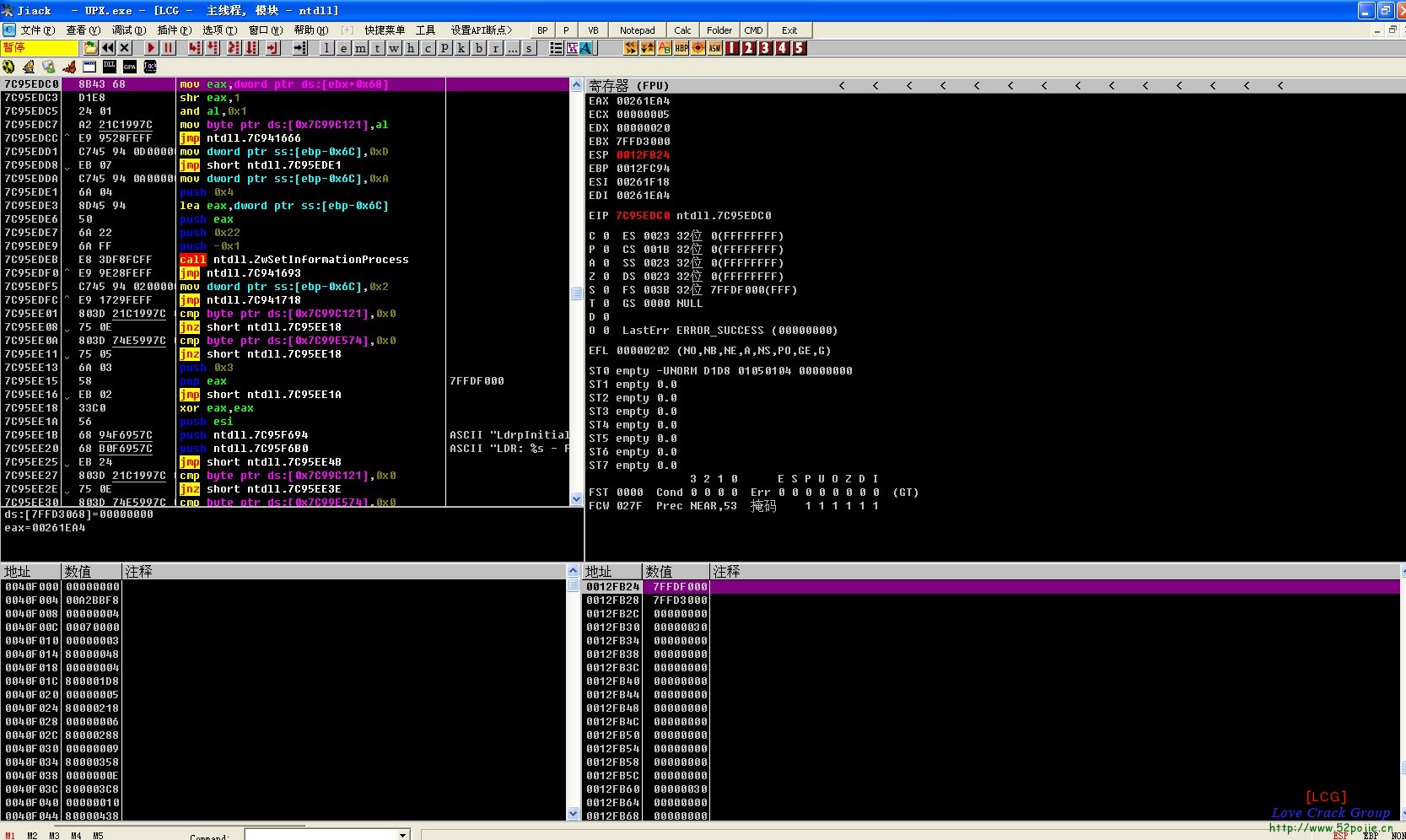This screenshot has width=1406, height=840.
Task: Click the Folder button
Action: click(719, 30)
